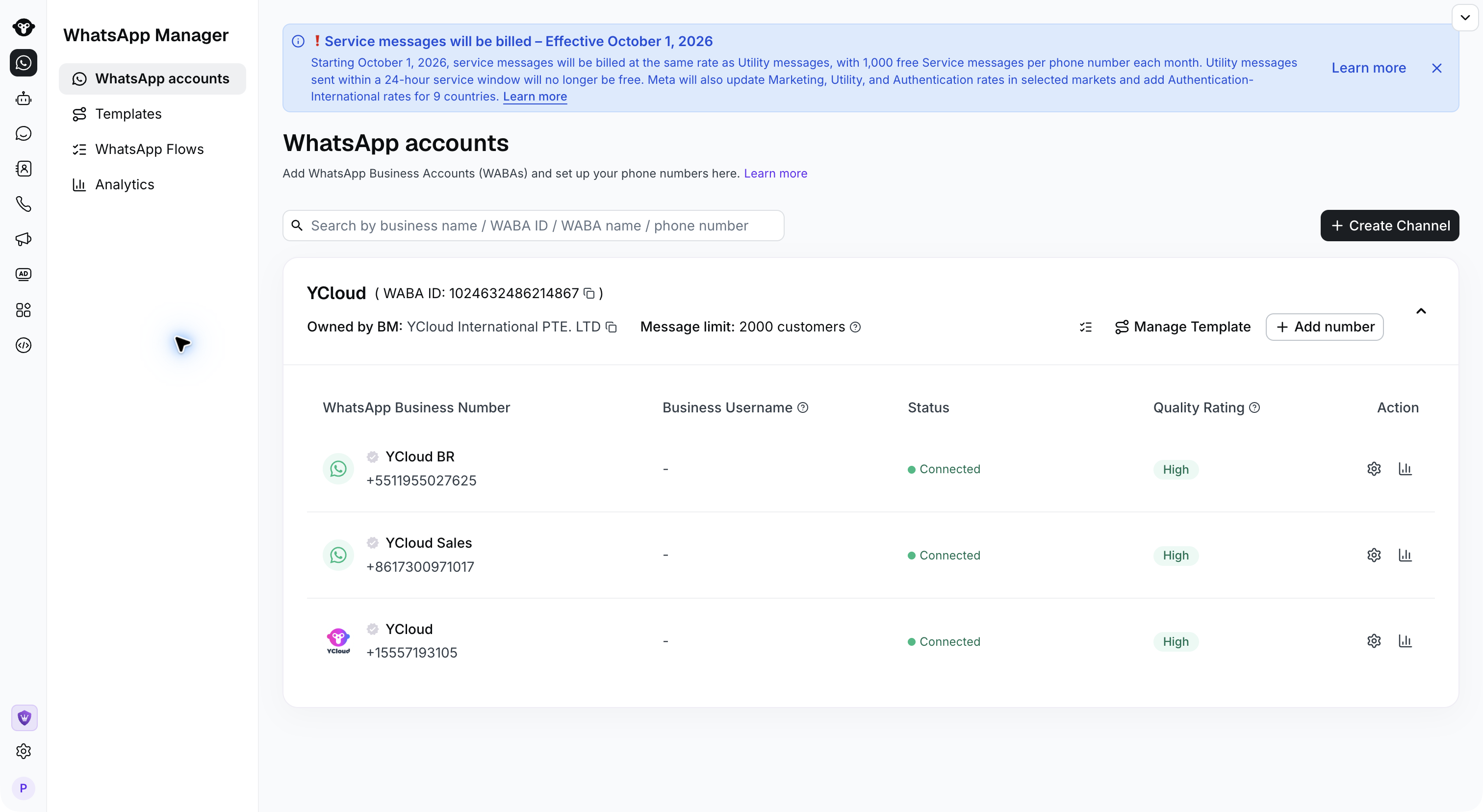The image size is (1483, 812).
Task: Click the checklist icon beside Manage Template
Action: pyautogui.click(x=1086, y=327)
